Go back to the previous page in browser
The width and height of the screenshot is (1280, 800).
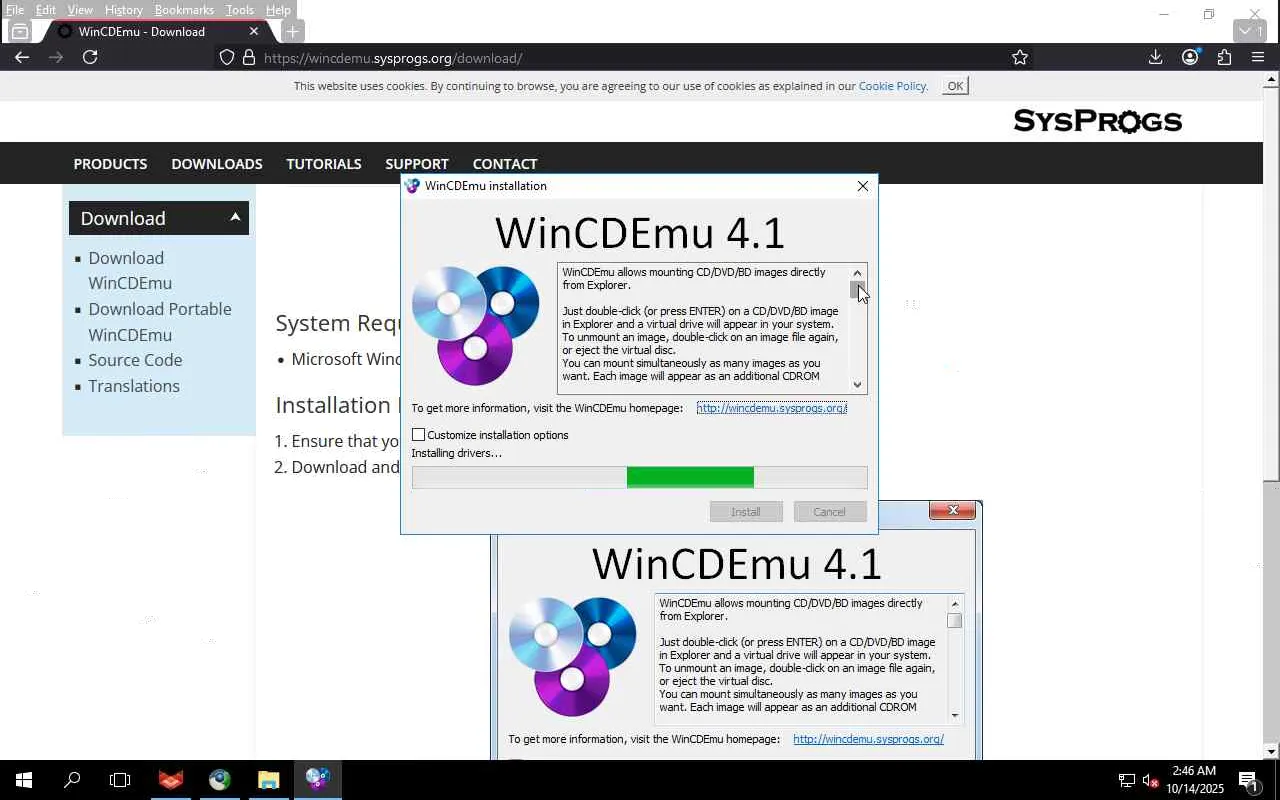(x=22, y=57)
